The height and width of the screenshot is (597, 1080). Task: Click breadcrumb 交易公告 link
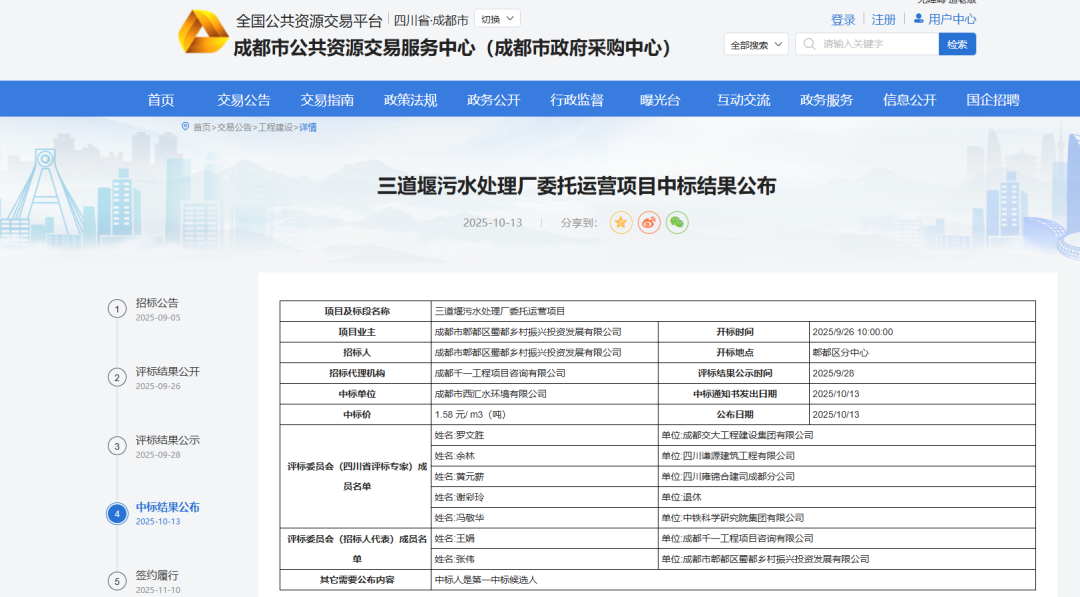[x=235, y=127]
